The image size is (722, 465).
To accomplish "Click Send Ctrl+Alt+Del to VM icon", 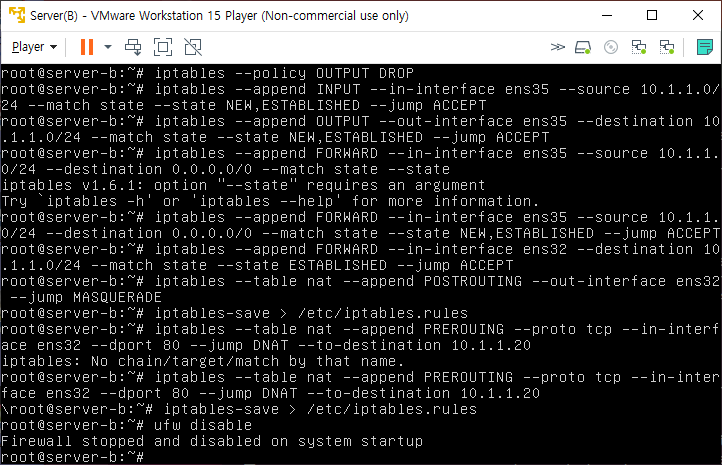I will tap(133, 47).
